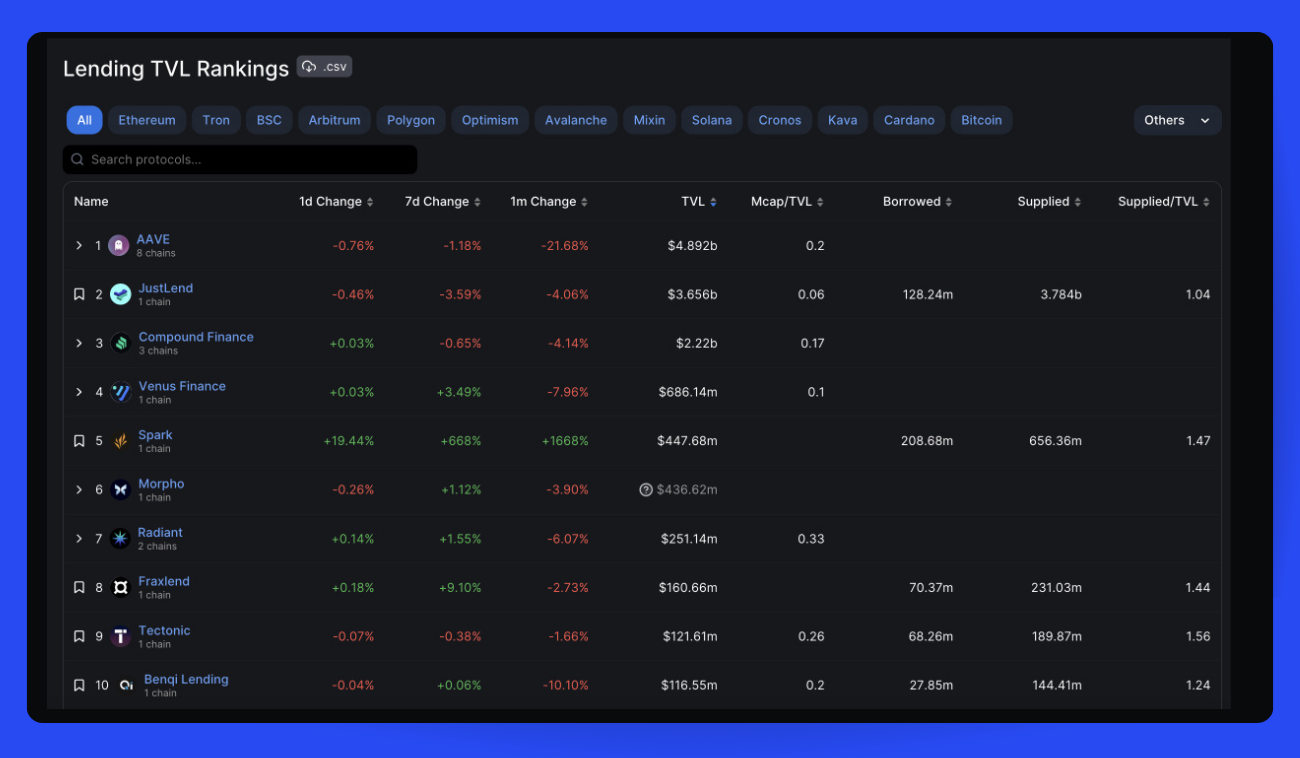Expand the Compound Finance row
The width and height of the screenshot is (1300, 758).
(79, 342)
